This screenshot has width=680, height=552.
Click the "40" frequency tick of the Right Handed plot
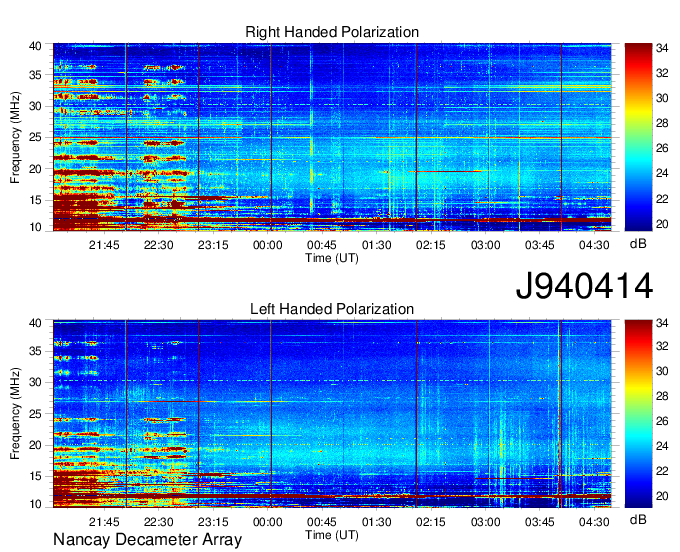pyautogui.click(x=35, y=46)
